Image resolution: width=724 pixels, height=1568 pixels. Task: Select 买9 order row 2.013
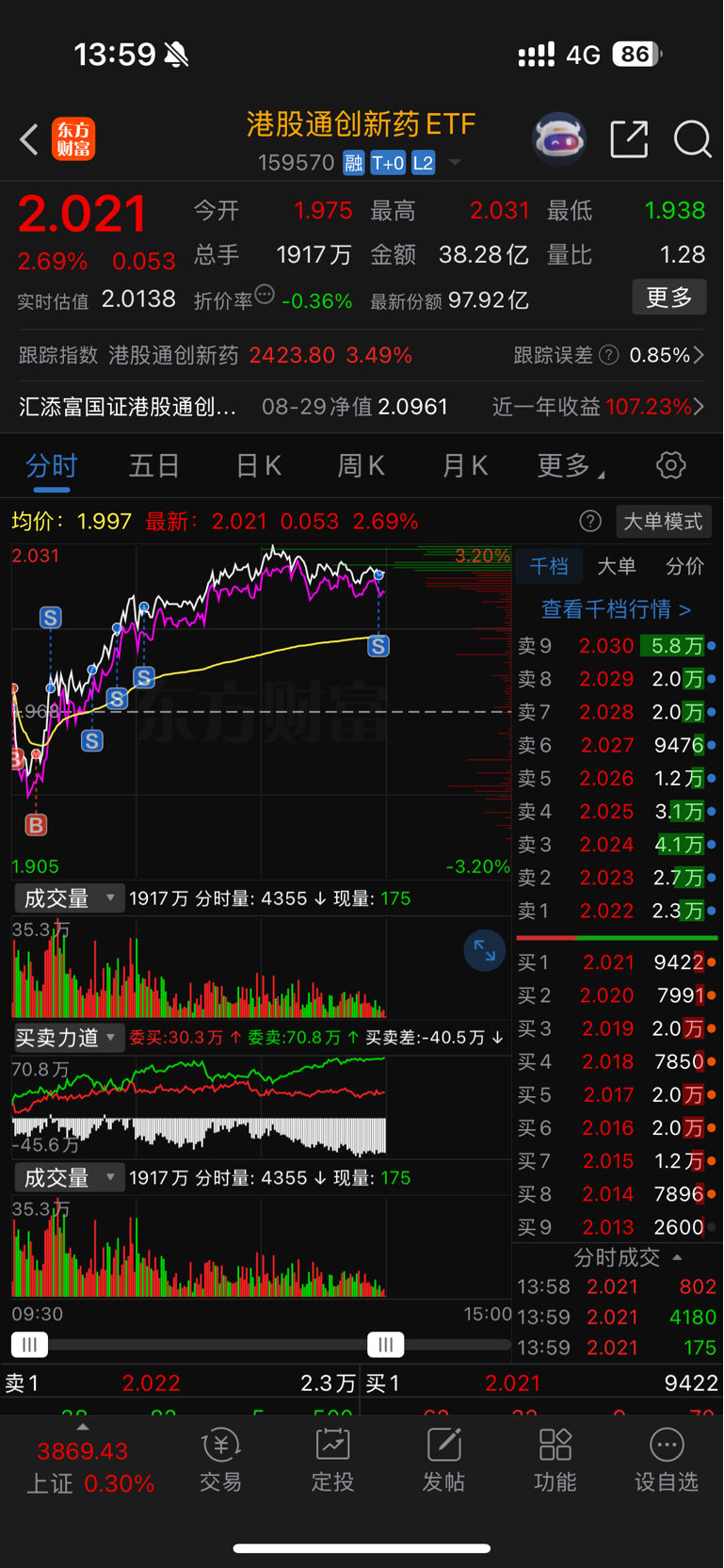(617, 1227)
